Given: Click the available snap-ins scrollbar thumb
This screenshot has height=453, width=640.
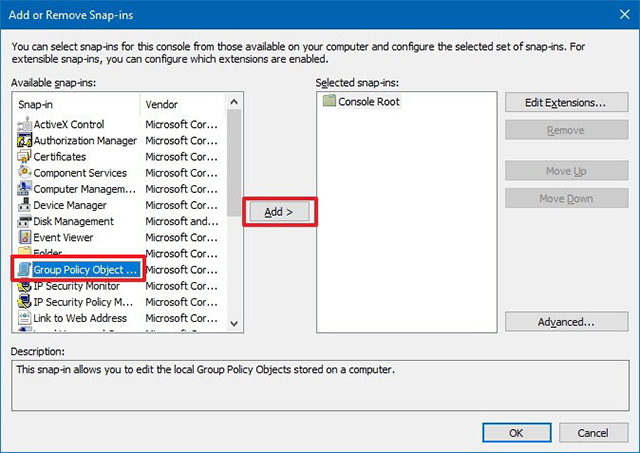Looking at the screenshot, I should point(234,163).
